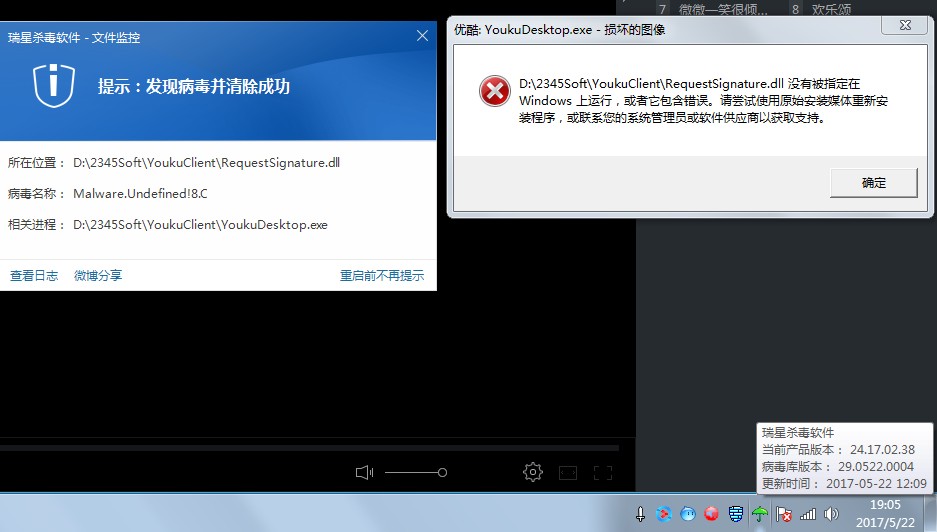The image size is (937, 532).
Task: Click virus database version 29.0522.0004
Action: 875,466
